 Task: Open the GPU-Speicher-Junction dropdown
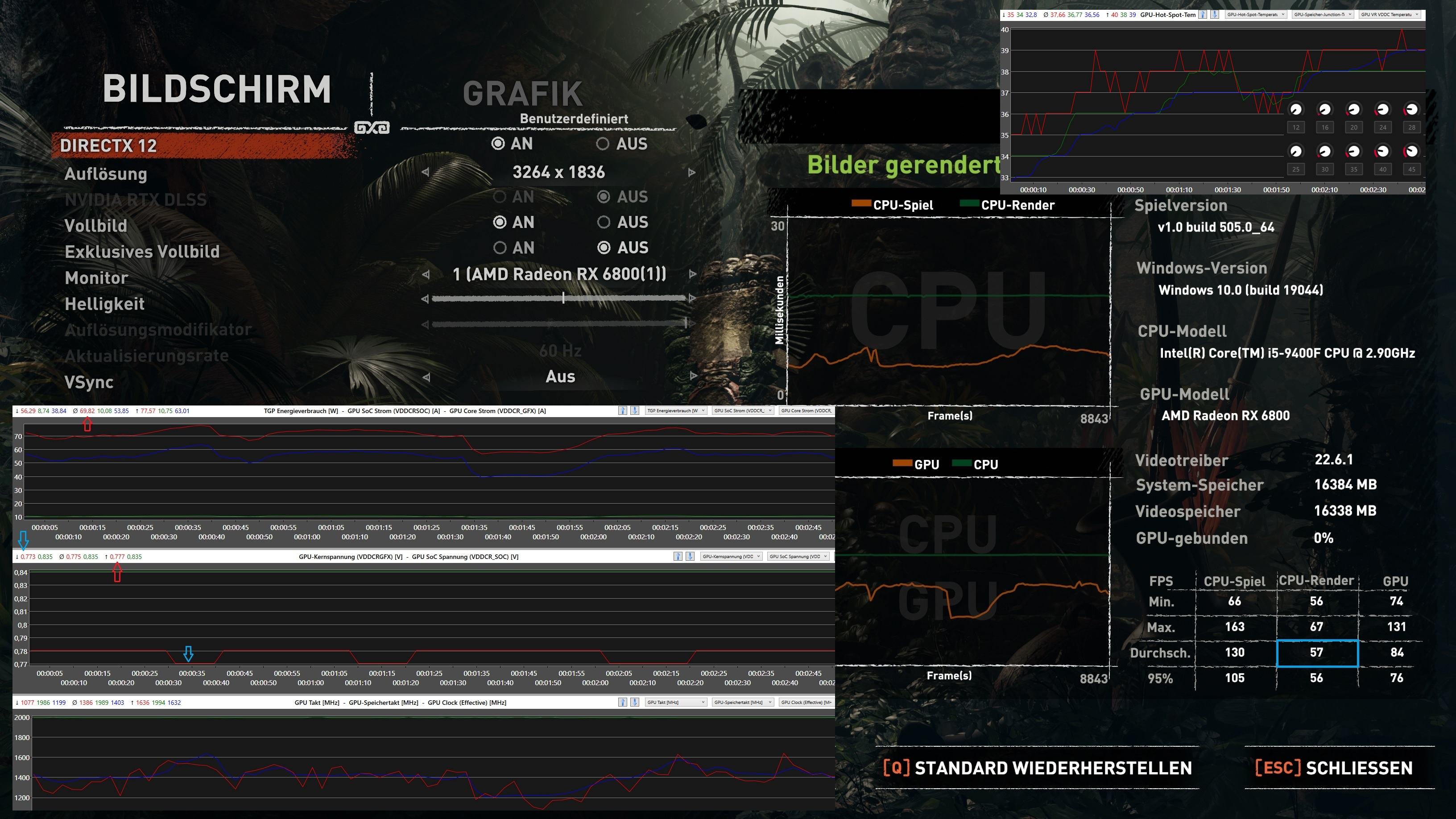point(1323,15)
